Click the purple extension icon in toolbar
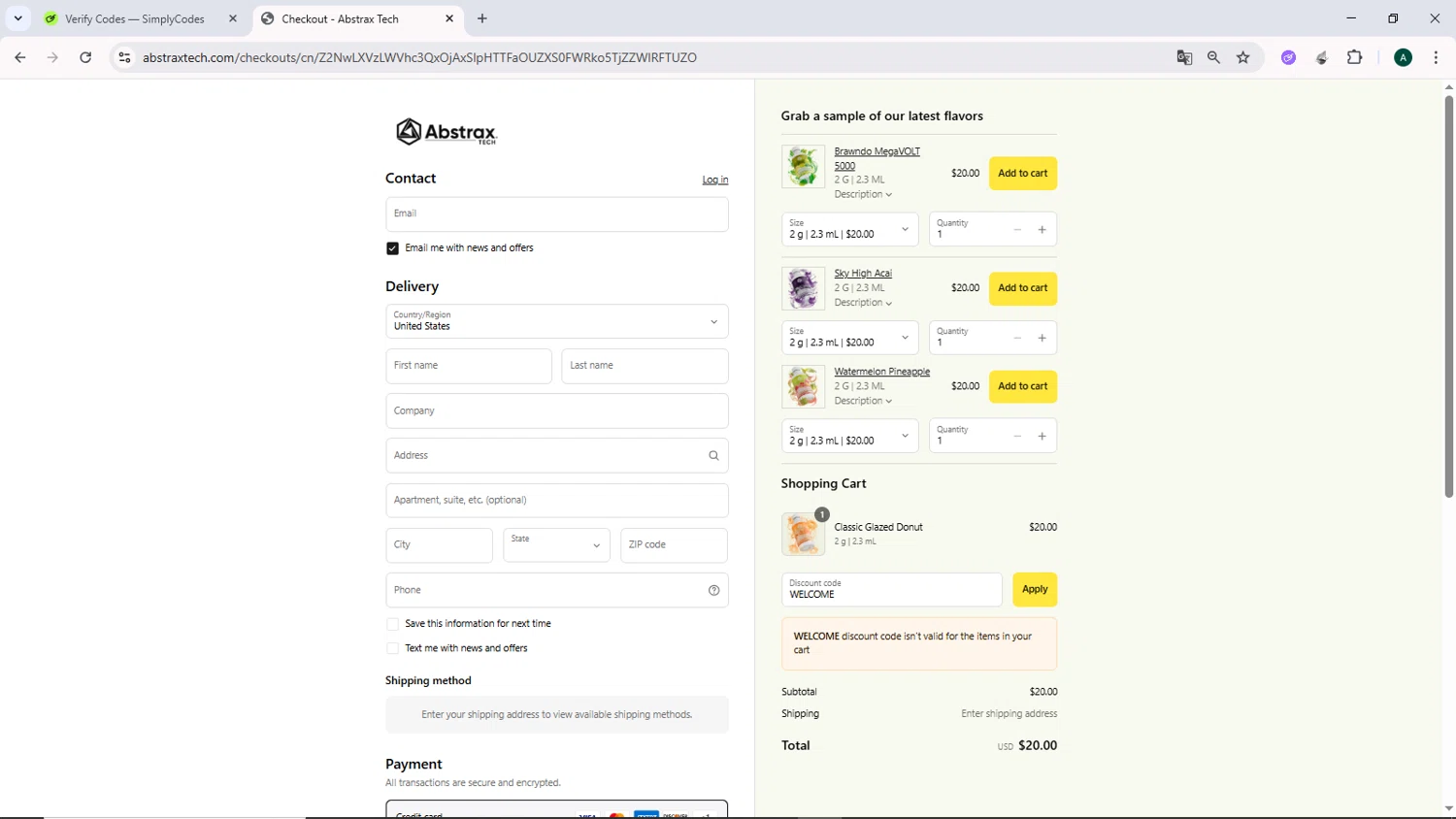Screen dimensions: 1456x819 (1288, 57)
